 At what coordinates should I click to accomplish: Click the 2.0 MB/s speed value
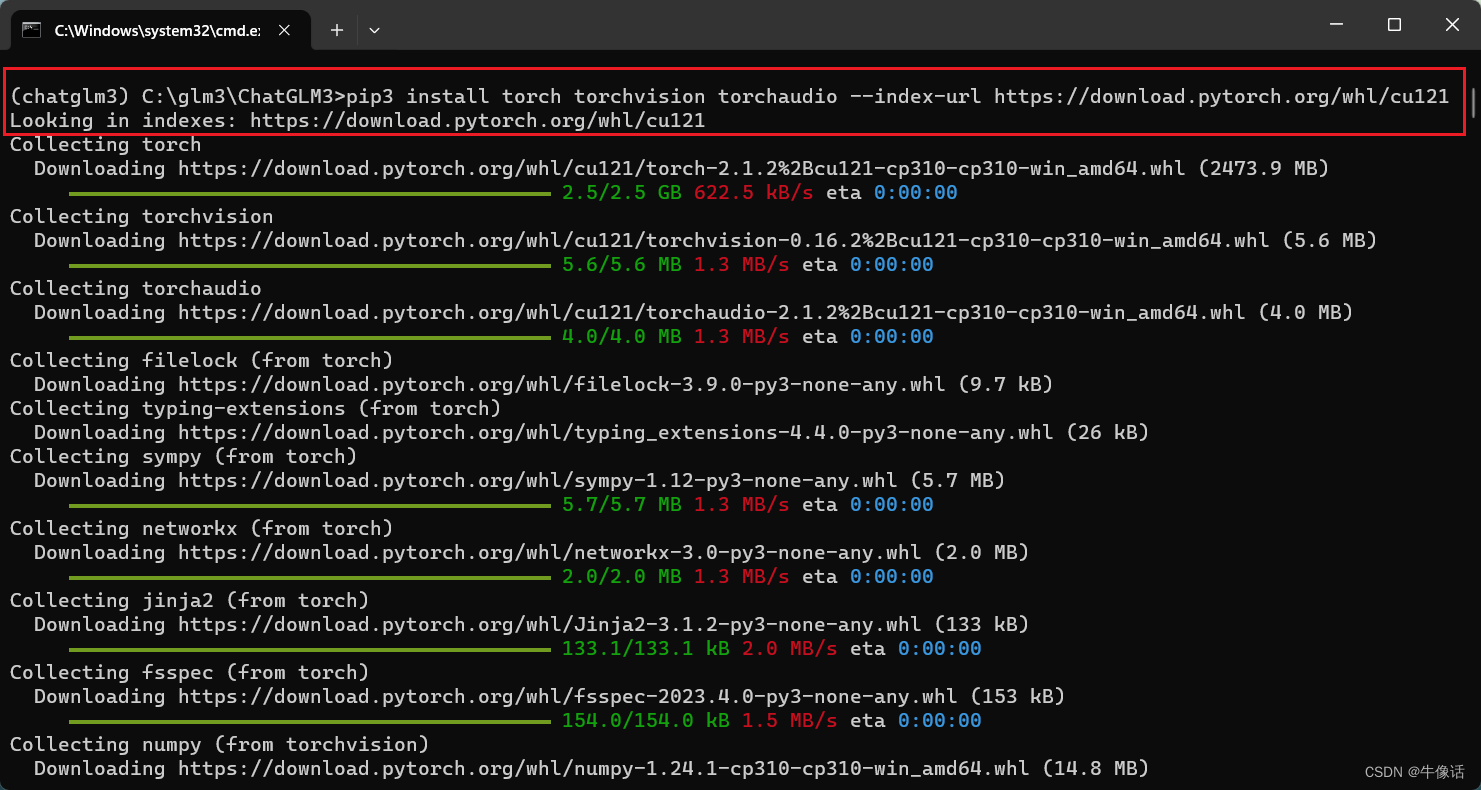(789, 648)
